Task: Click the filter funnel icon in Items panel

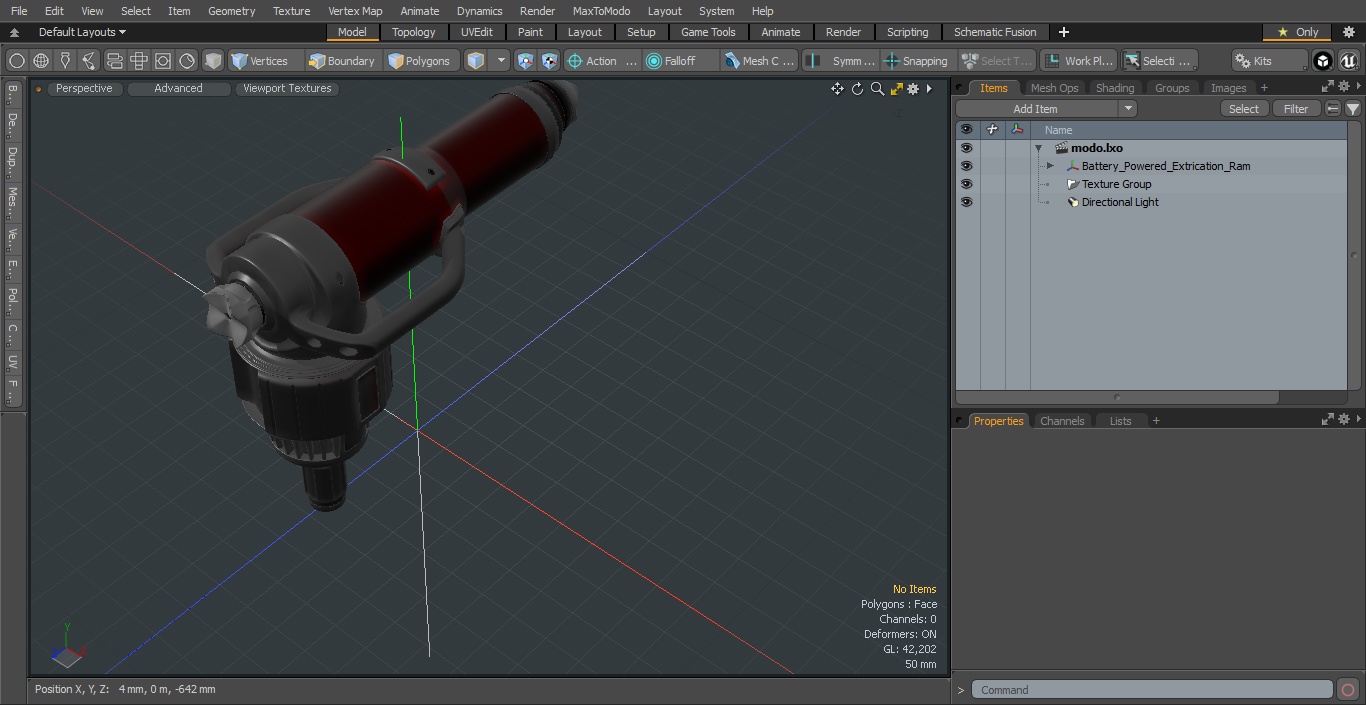Action: [x=1352, y=109]
